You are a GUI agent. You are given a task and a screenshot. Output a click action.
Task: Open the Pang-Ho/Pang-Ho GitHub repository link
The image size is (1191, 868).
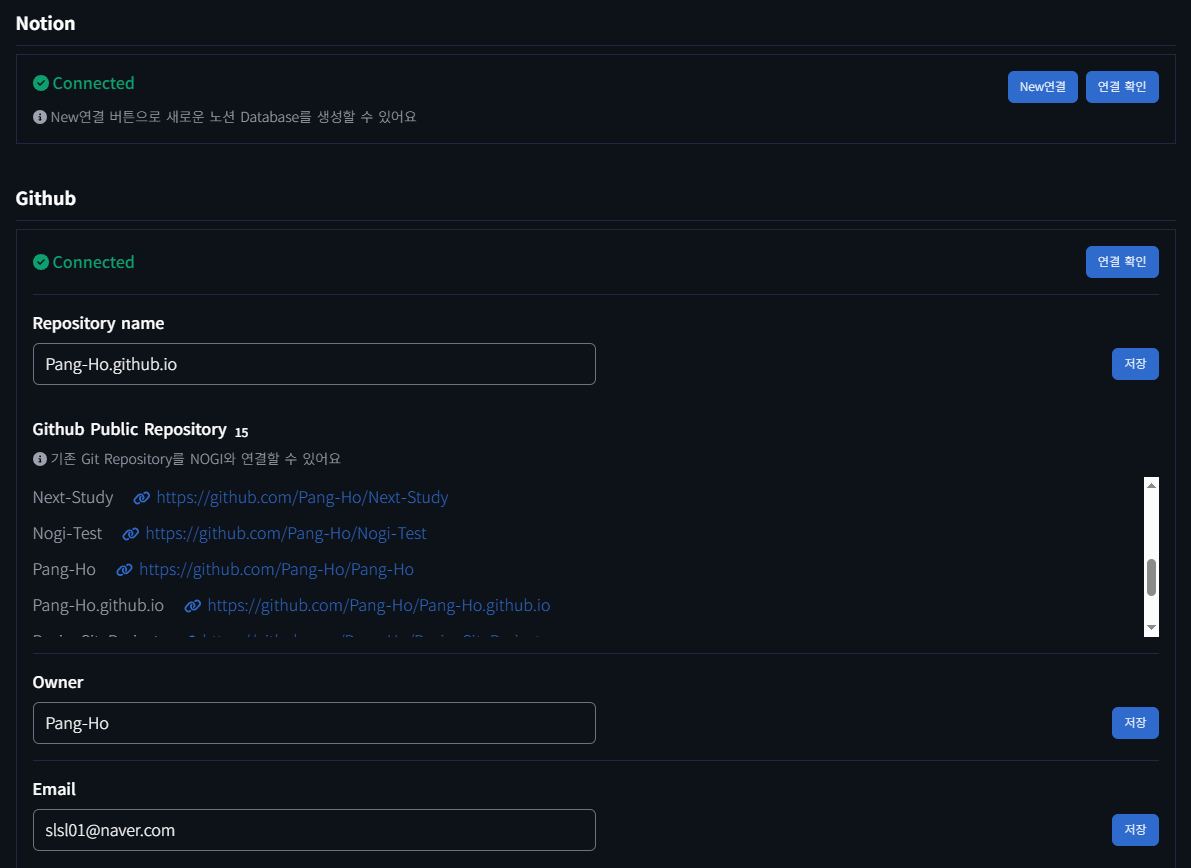pos(276,570)
